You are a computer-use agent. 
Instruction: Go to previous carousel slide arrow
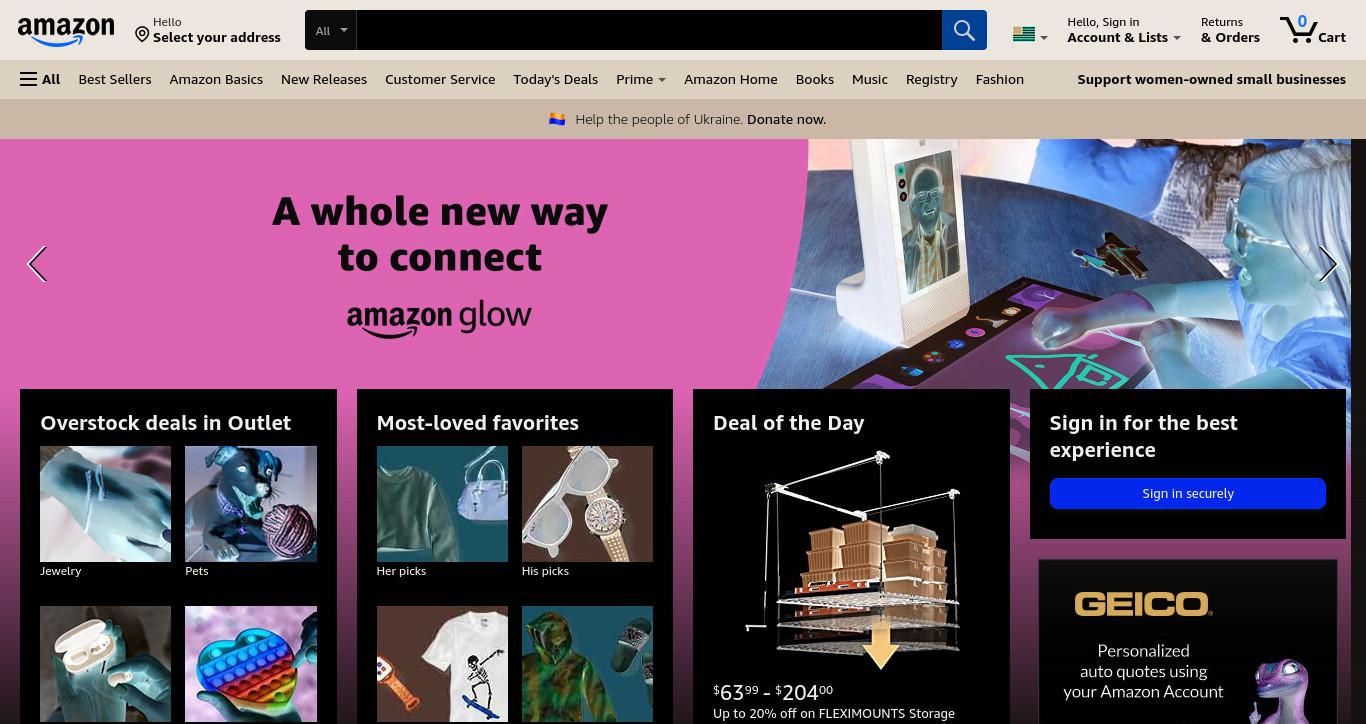coord(37,264)
